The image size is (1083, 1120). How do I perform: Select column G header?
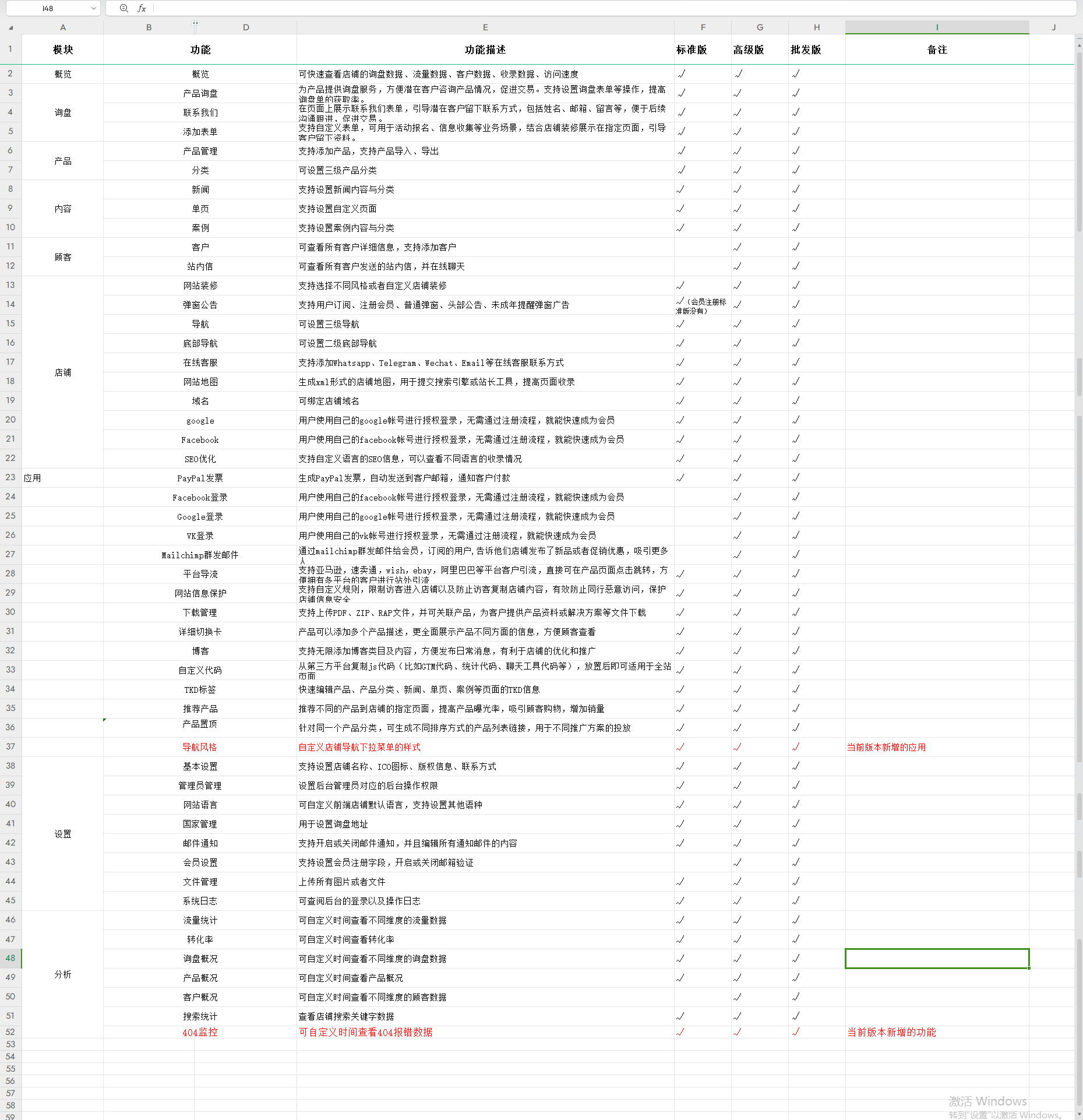tap(760, 27)
